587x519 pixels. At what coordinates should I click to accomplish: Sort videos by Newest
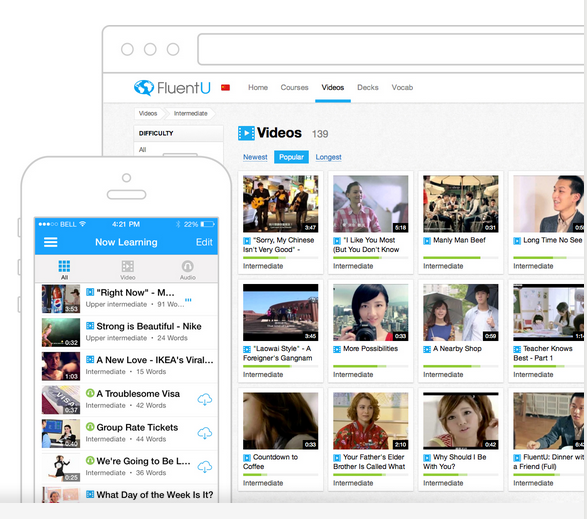(x=255, y=157)
